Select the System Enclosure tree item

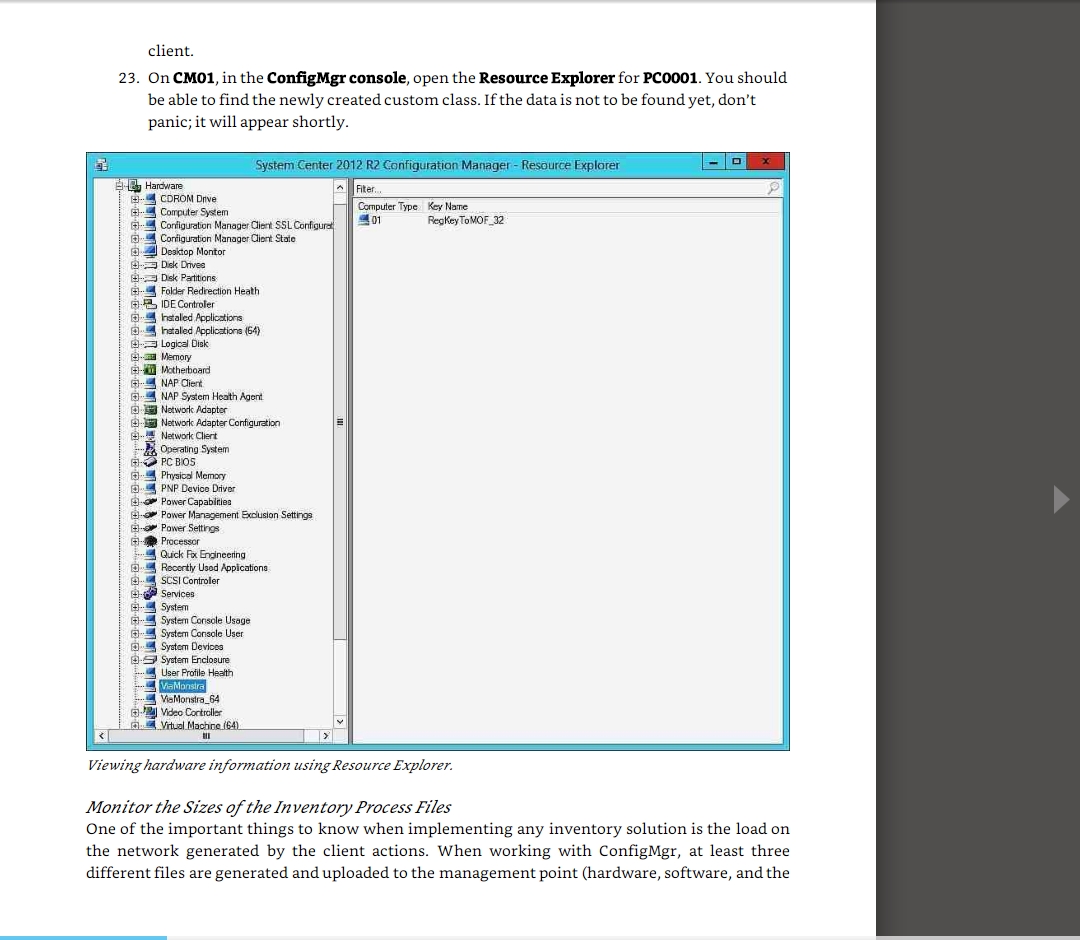coord(195,660)
